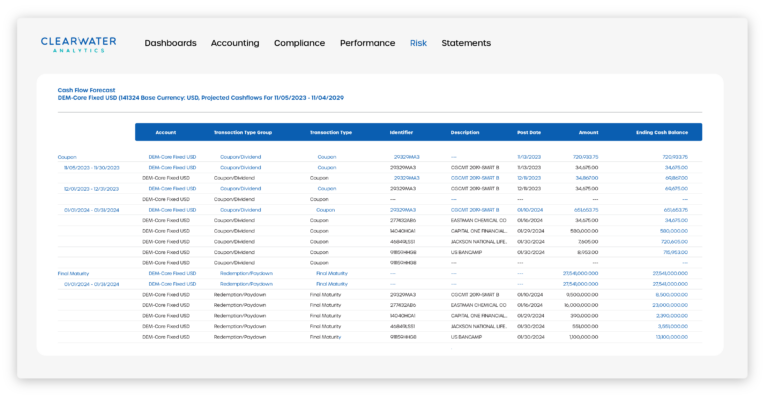
Task: Toggle 01/01/2024 - 01/31/2024 period in Coupon/Dividend row
Action: (92, 210)
